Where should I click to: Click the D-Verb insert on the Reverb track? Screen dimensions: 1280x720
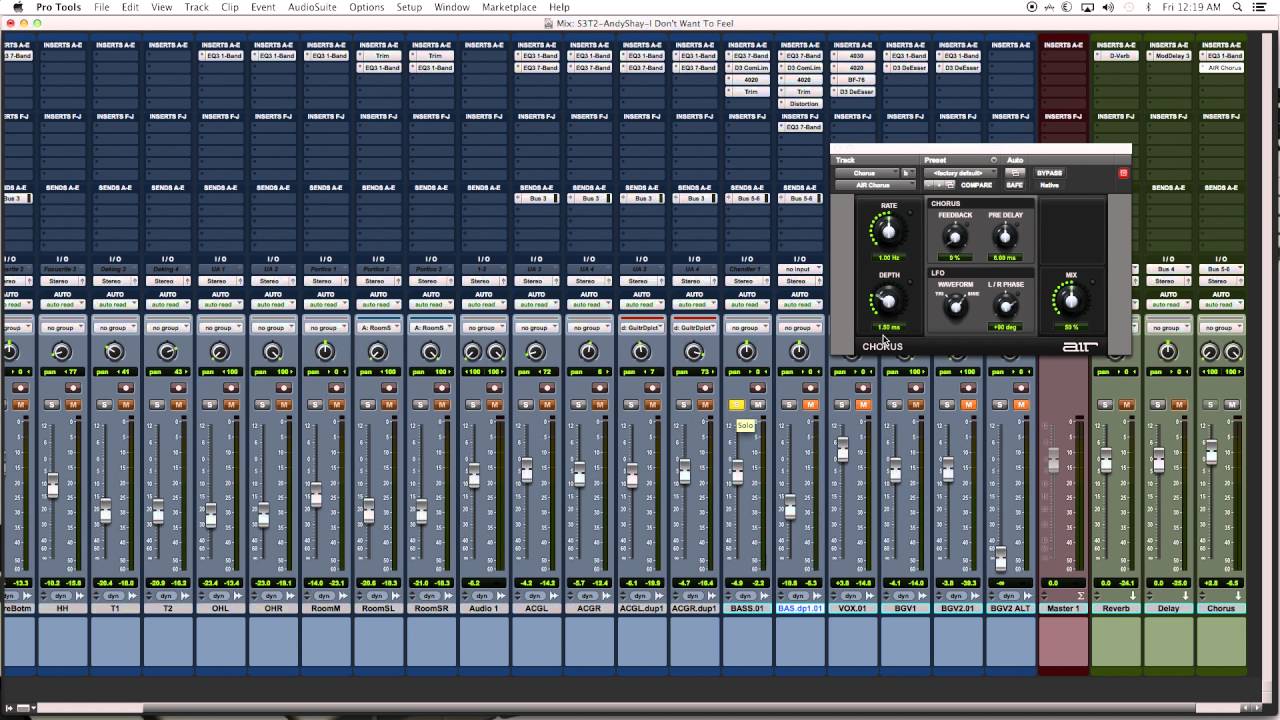[x=1119, y=56]
